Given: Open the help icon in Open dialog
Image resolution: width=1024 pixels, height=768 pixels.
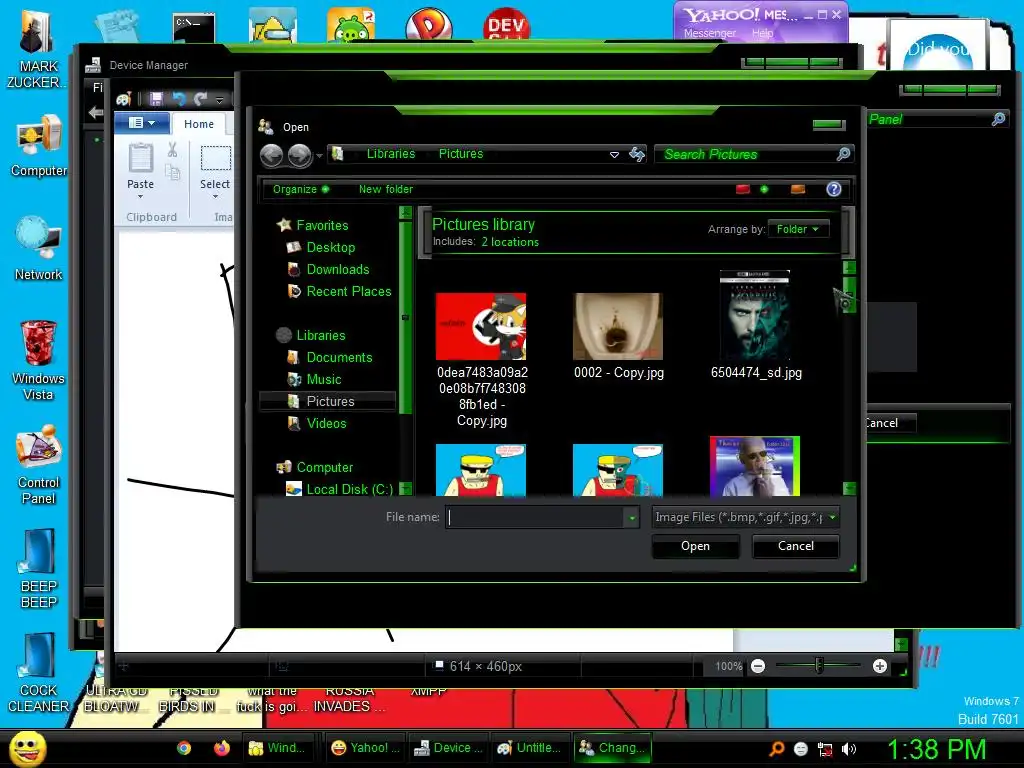Looking at the screenshot, I should click(x=833, y=189).
